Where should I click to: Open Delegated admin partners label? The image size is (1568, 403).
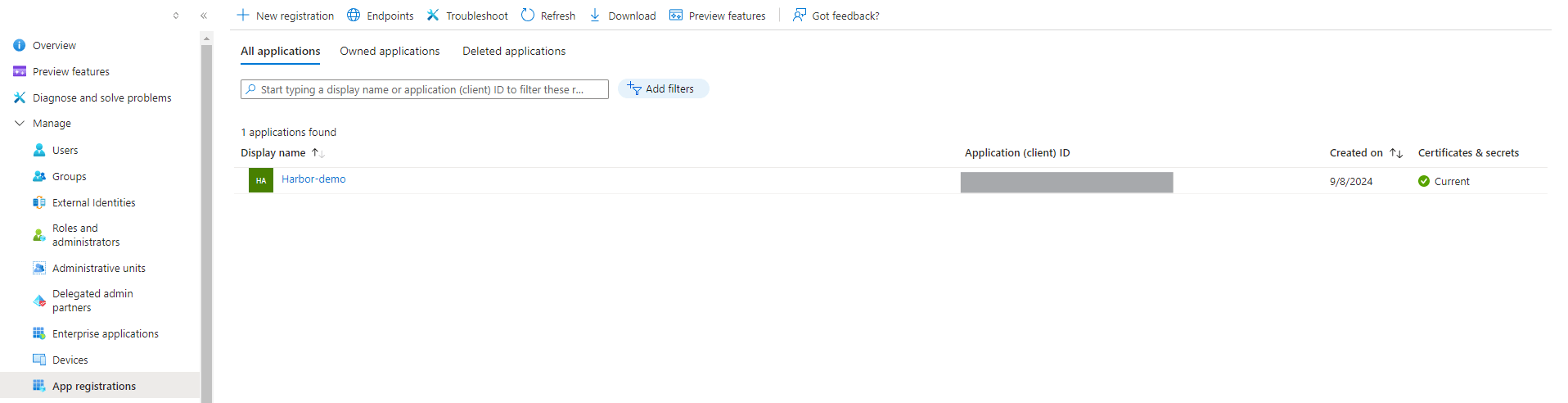pos(92,301)
